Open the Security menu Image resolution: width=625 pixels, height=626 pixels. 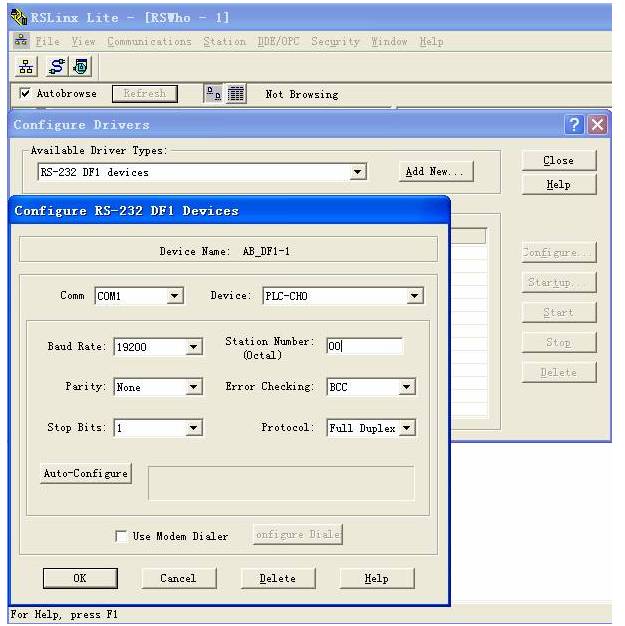coord(335,41)
